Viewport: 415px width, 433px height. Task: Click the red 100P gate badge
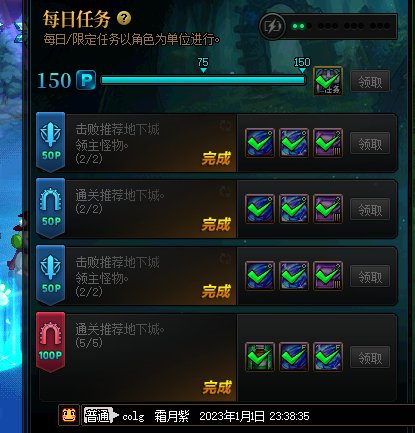[50, 342]
